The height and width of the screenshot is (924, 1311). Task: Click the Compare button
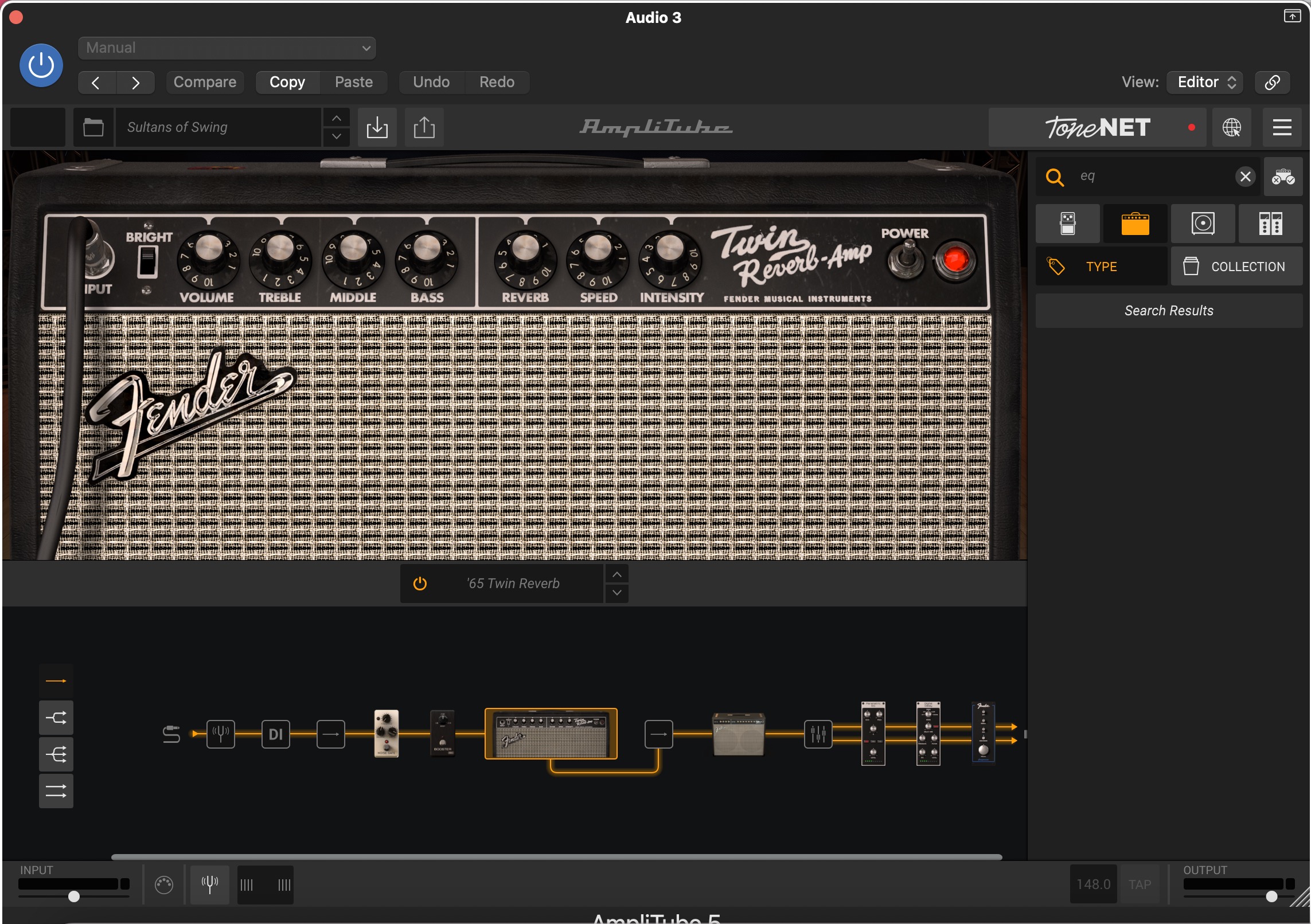(205, 82)
